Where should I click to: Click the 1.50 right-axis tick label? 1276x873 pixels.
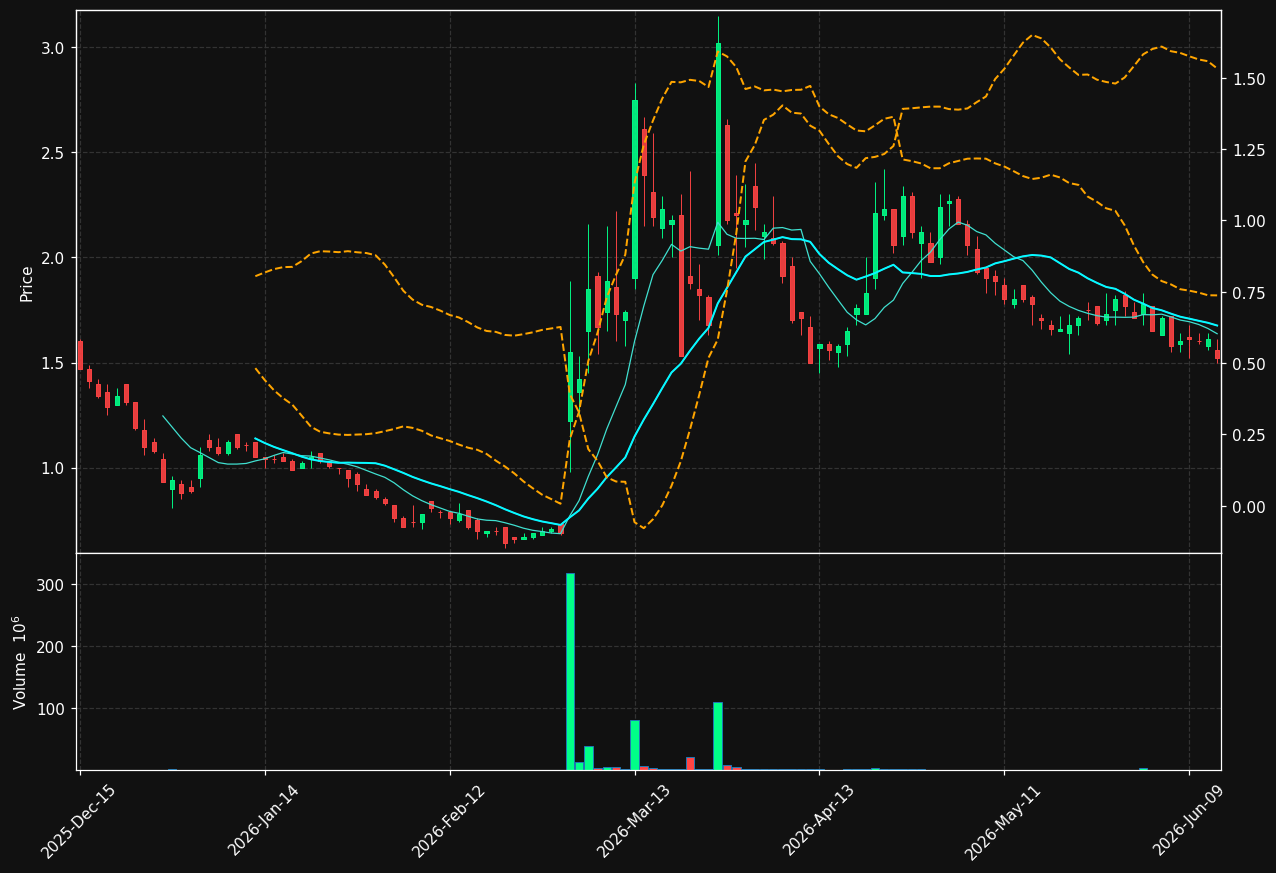[1248, 79]
